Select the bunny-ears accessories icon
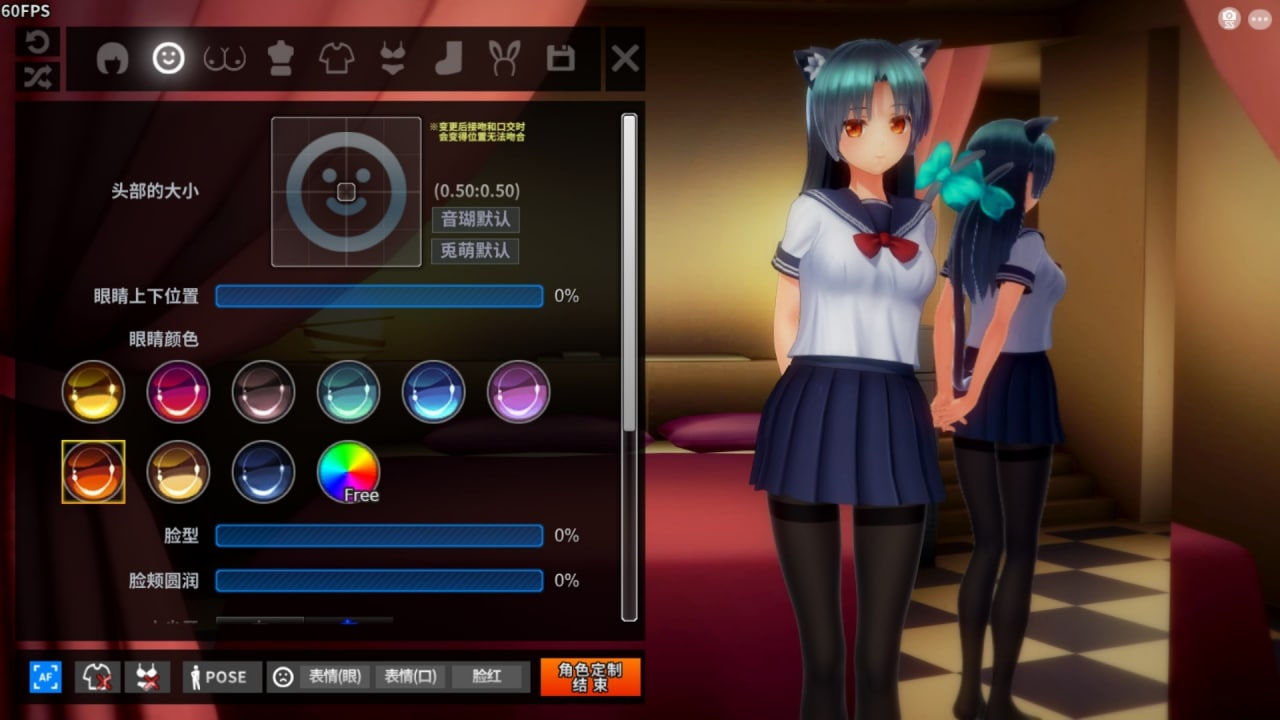This screenshot has height=720, width=1280. [x=503, y=58]
